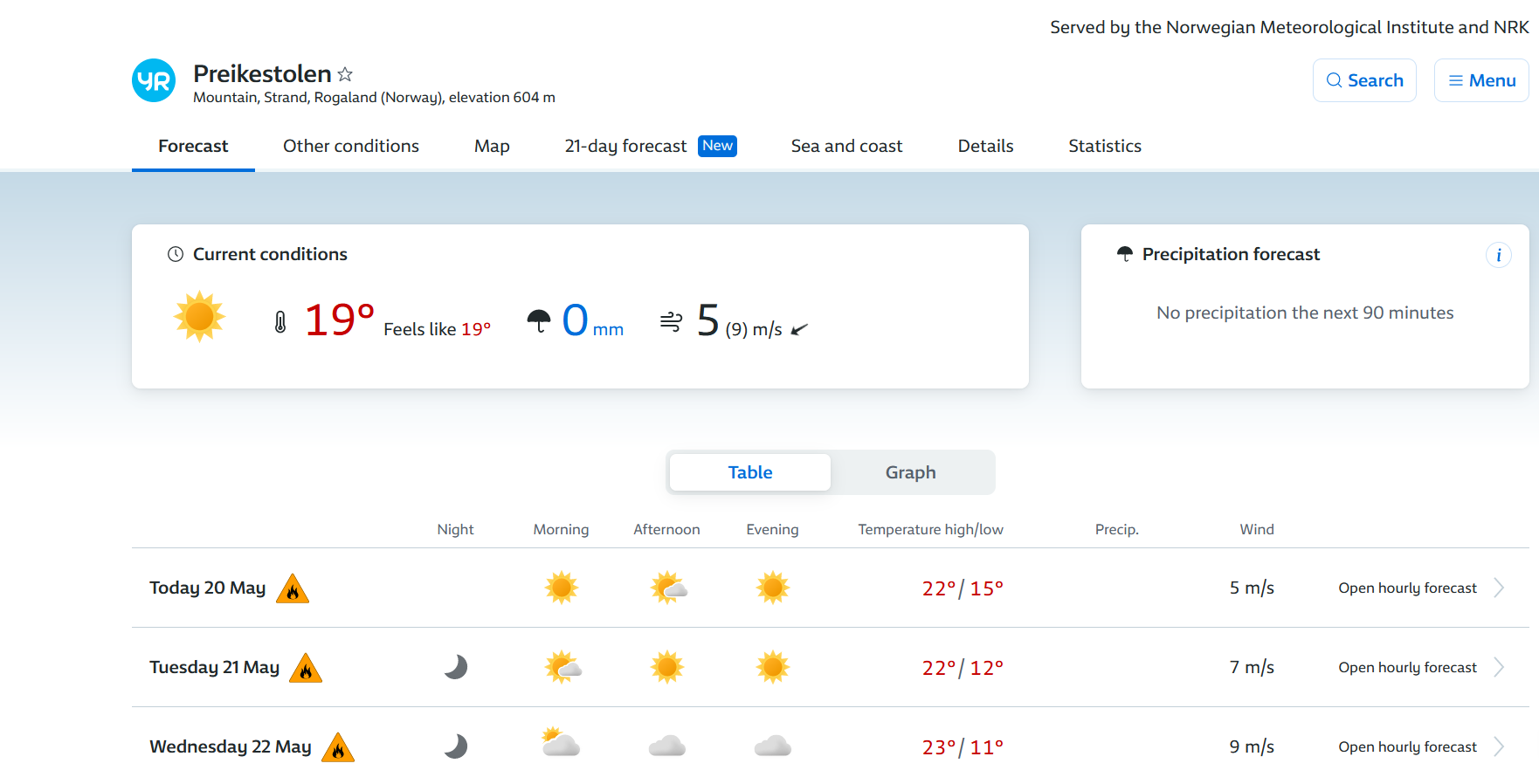Click Wednesday 22 May fire warning triangle

click(x=338, y=748)
